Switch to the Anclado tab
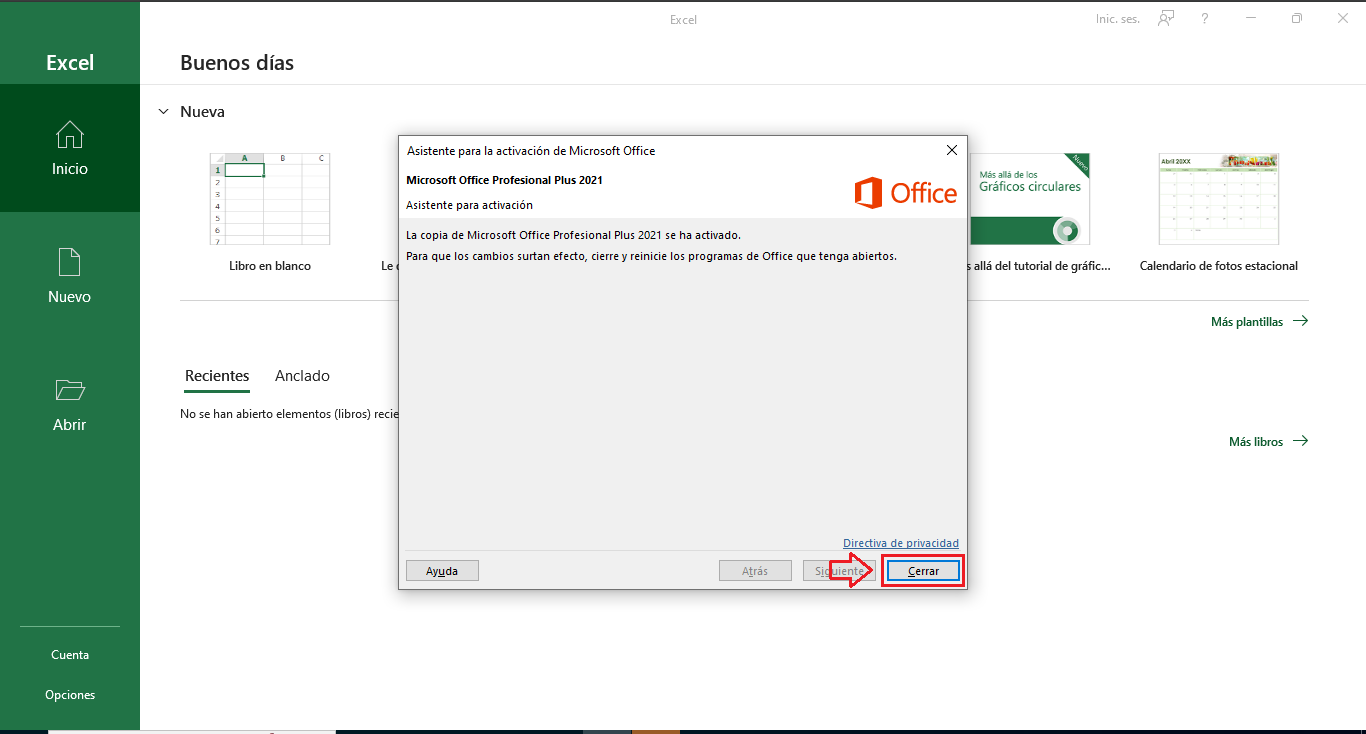This screenshot has width=1366, height=734. tap(302, 376)
